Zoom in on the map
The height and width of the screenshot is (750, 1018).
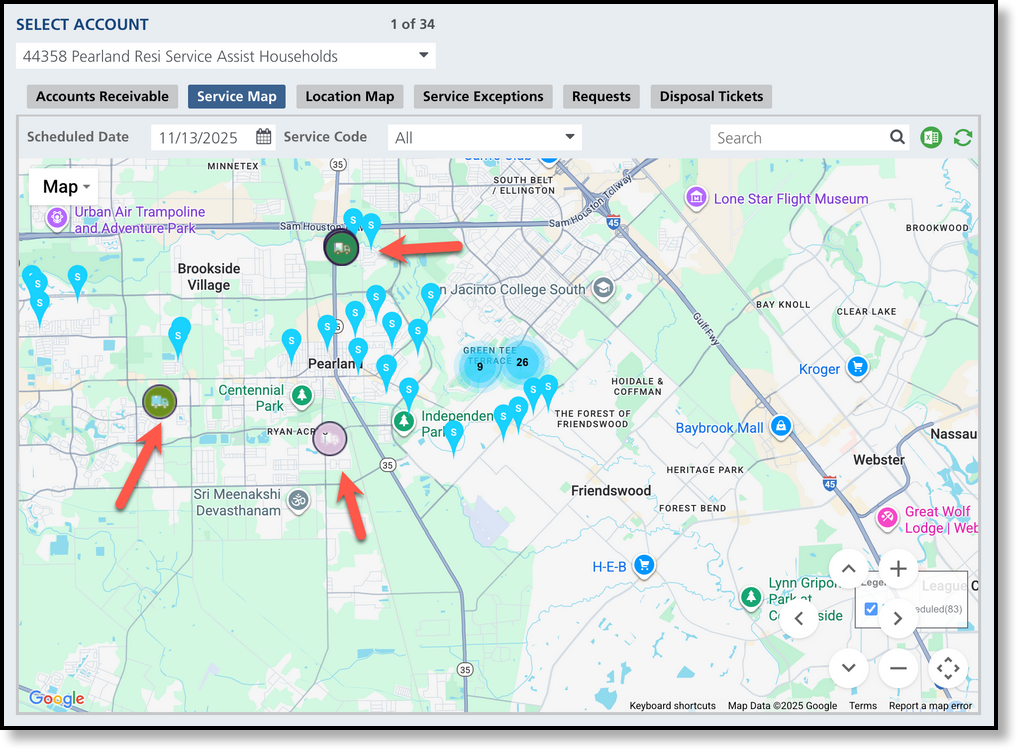coord(898,568)
